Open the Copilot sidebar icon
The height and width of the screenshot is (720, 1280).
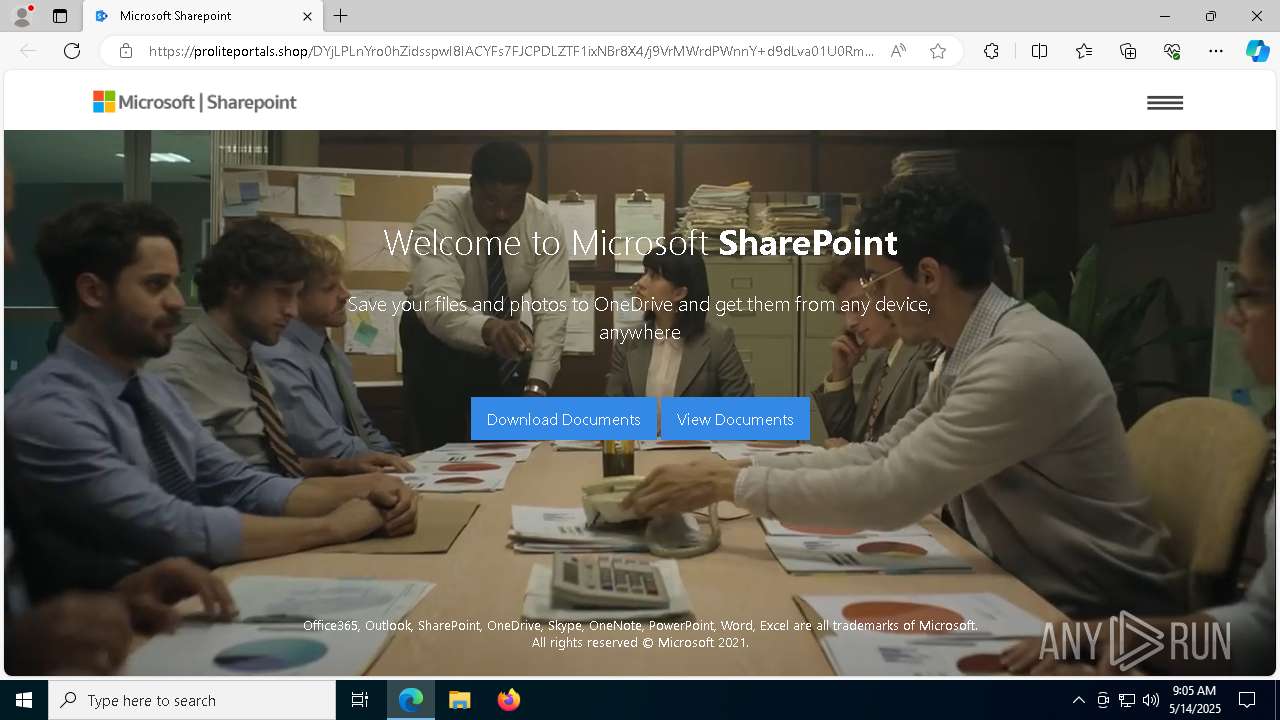click(1257, 51)
